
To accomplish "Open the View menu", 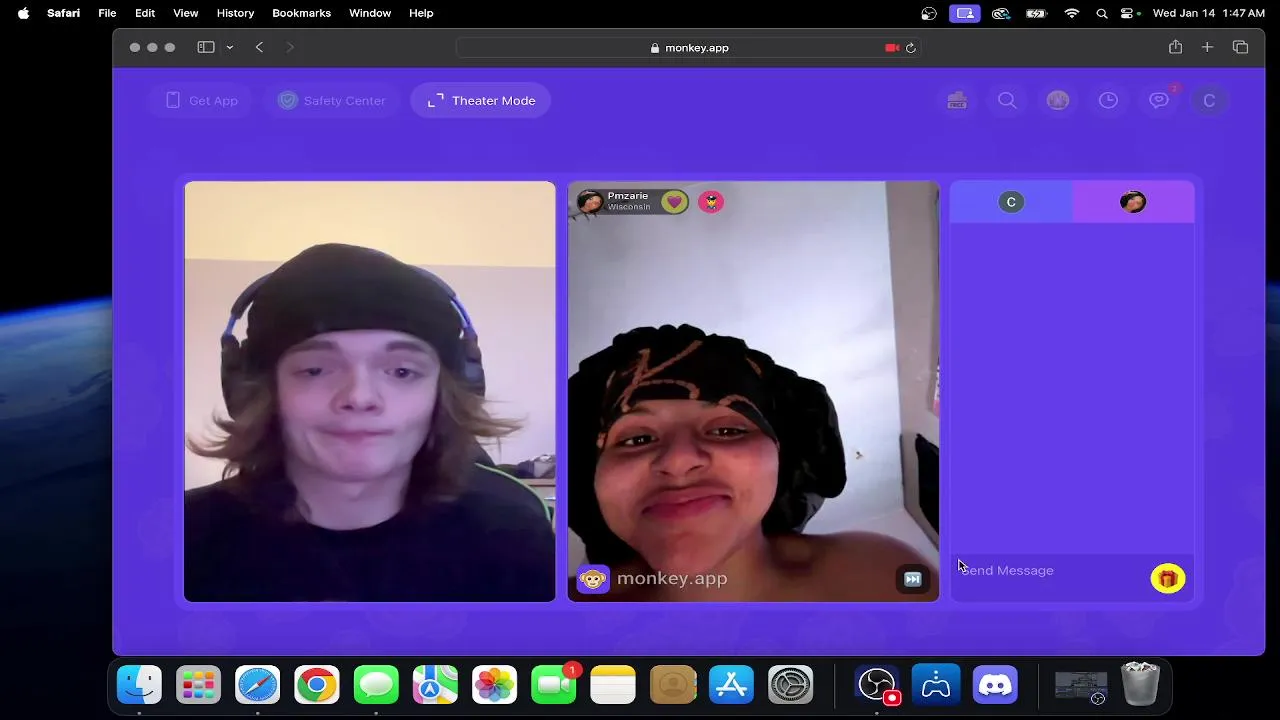I will pos(186,13).
